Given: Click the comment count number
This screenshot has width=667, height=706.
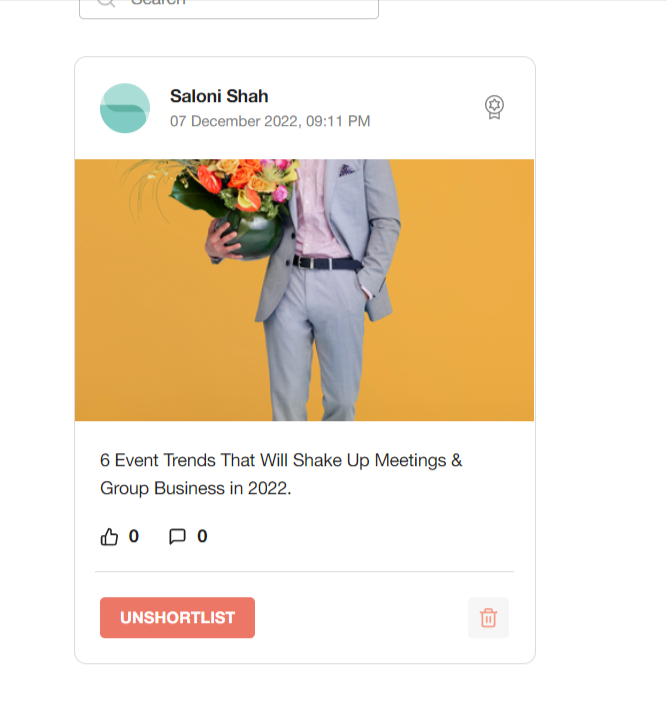Looking at the screenshot, I should [x=202, y=536].
